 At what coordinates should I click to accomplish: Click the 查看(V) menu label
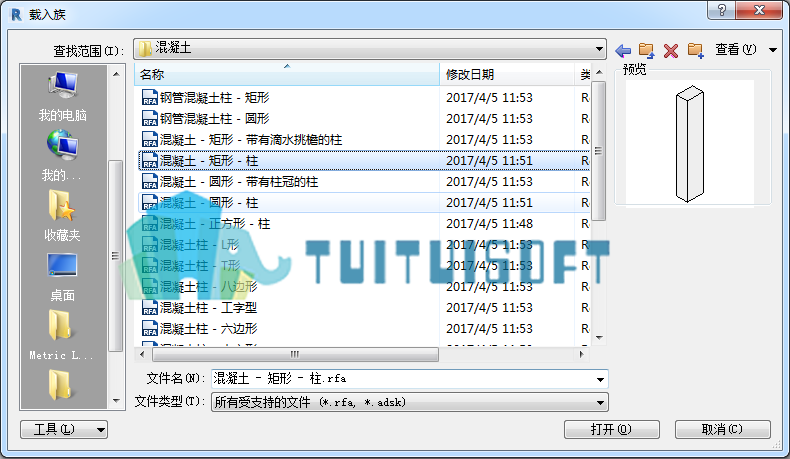(x=736, y=49)
